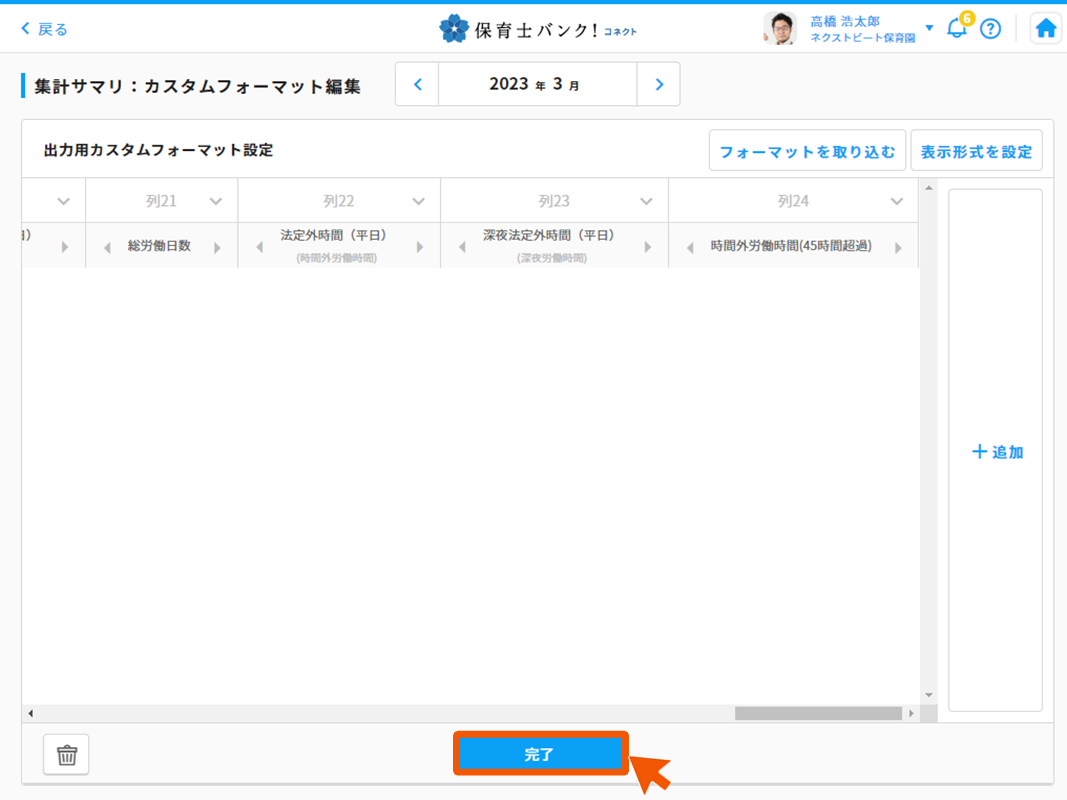Move 総労働日数 column right
This screenshot has height=800, width=1067.
pyautogui.click(x=217, y=247)
